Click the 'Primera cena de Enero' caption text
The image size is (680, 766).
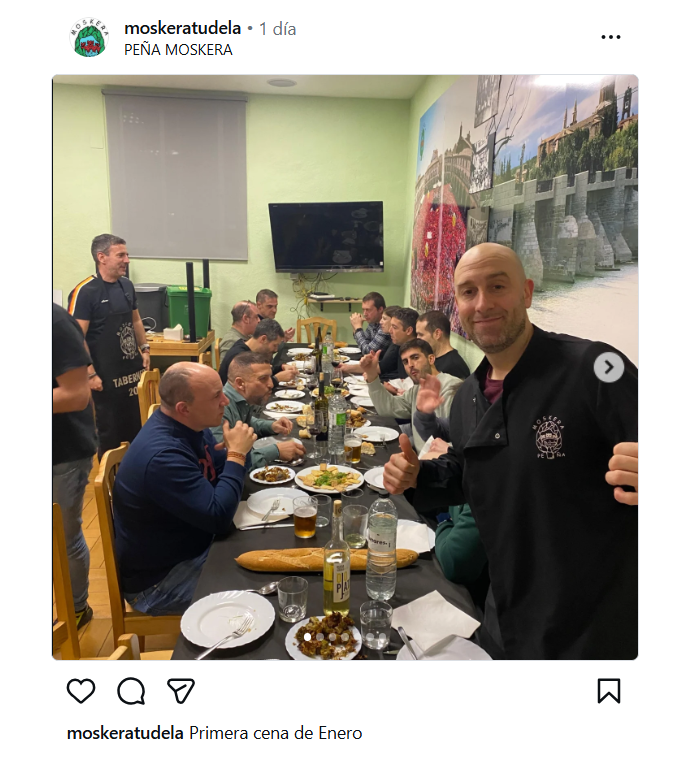[276, 733]
